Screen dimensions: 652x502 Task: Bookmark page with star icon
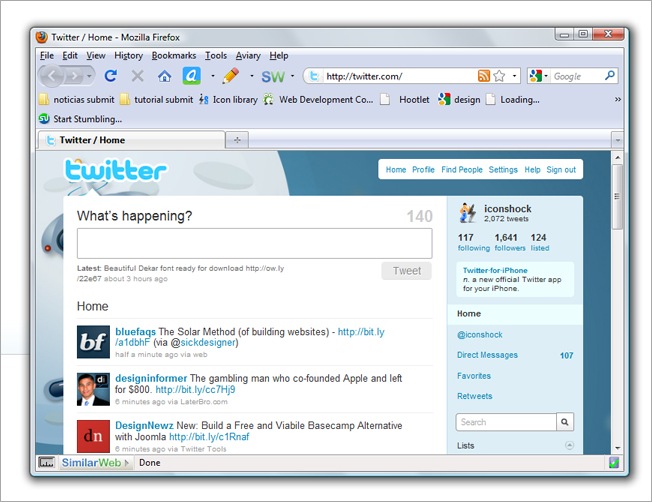pos(499,76)
